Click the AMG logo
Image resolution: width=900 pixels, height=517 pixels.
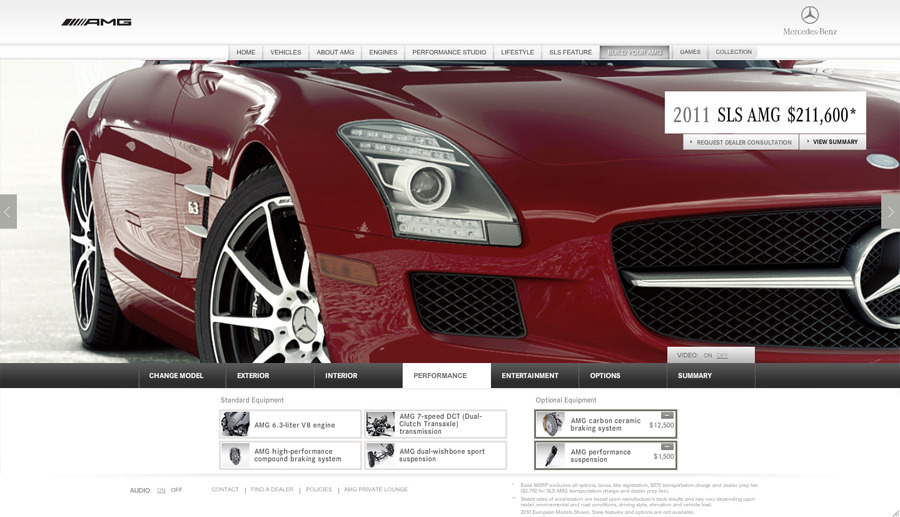[96, 22]
